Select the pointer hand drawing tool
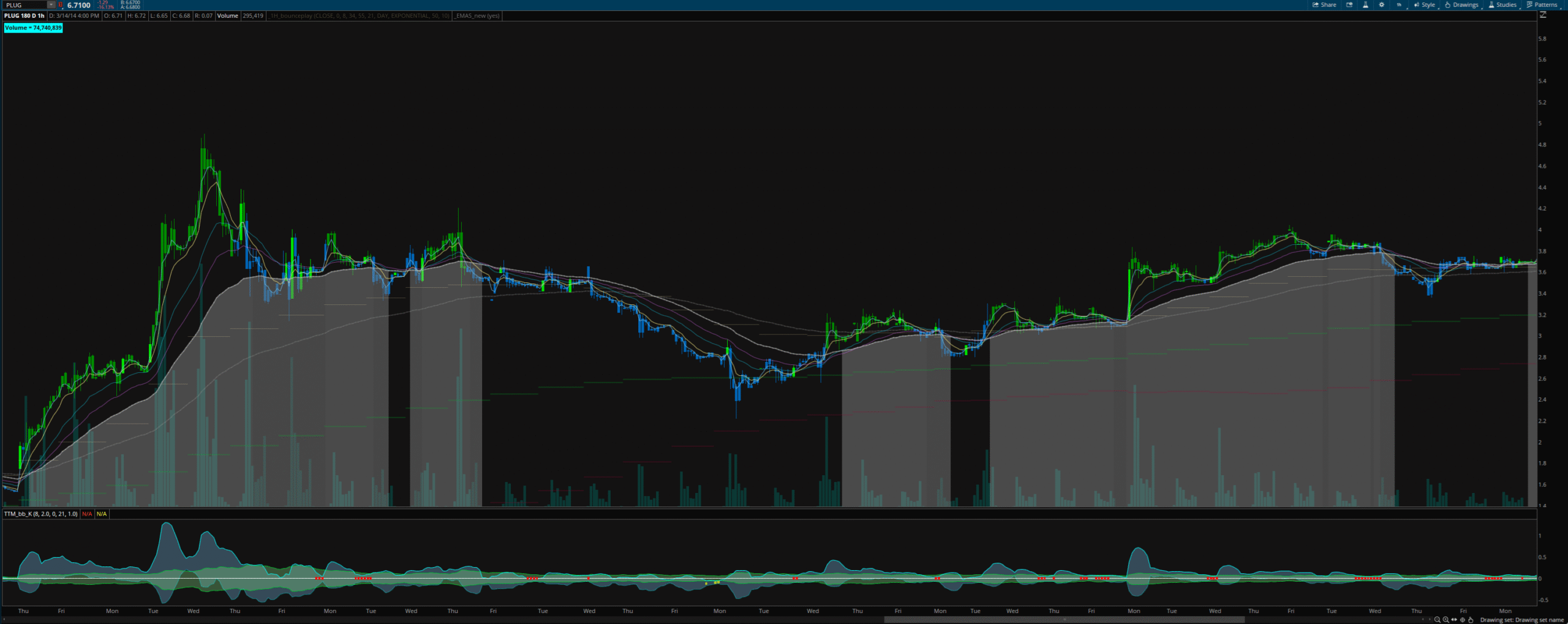The width and height of the screenshot is (1568, 624). point(1471,620)
